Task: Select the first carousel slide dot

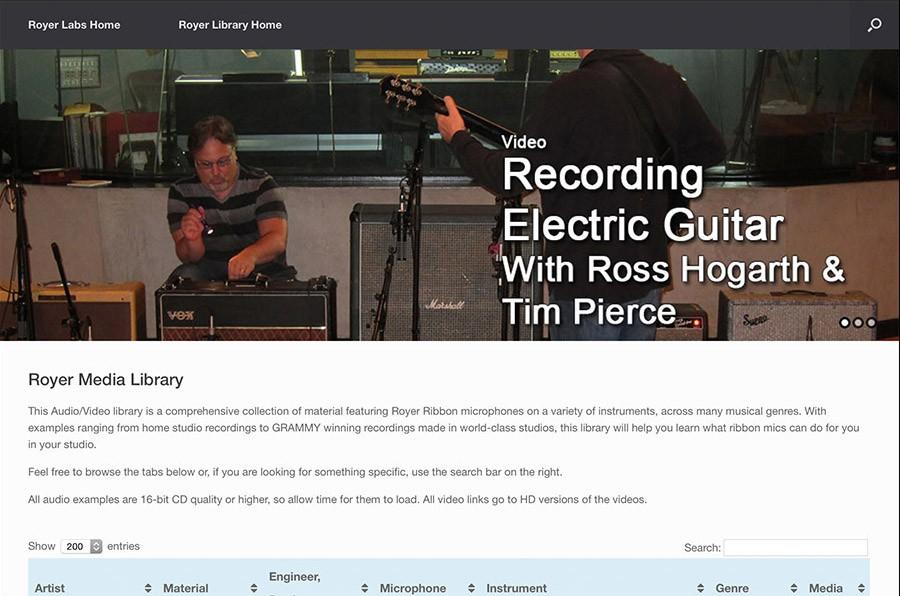Action: [845, 323]
